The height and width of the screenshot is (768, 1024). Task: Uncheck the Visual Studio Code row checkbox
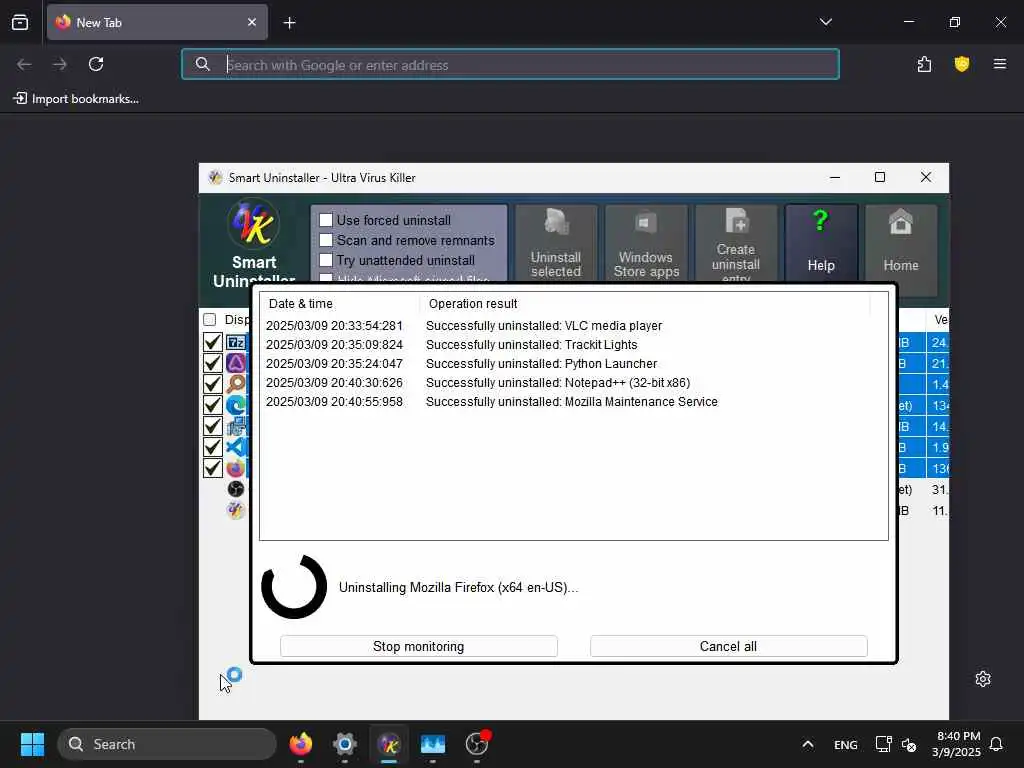point(213,447)
